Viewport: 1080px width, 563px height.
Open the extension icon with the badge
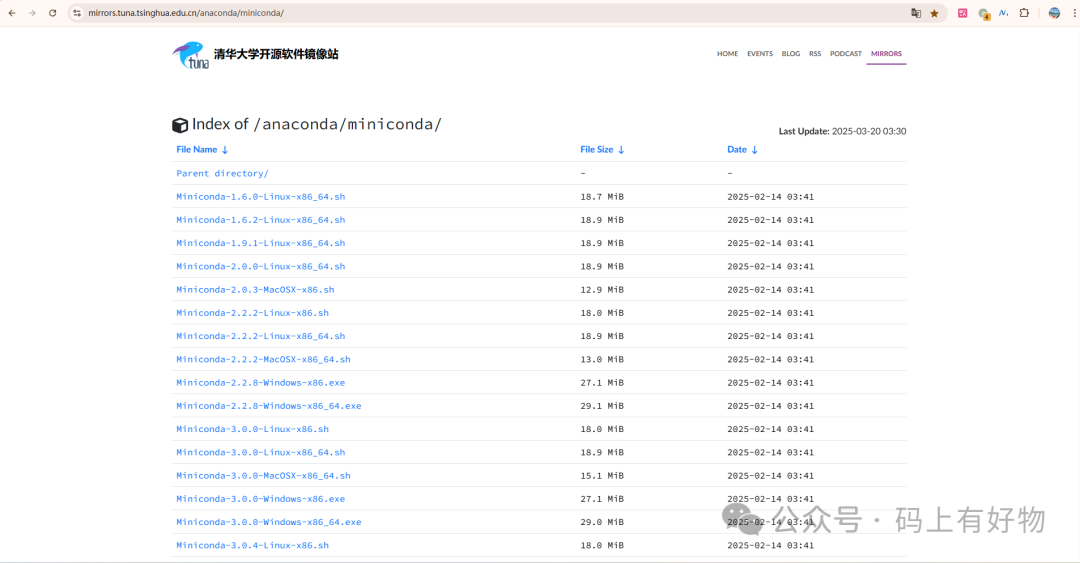[x=984, y=14]
